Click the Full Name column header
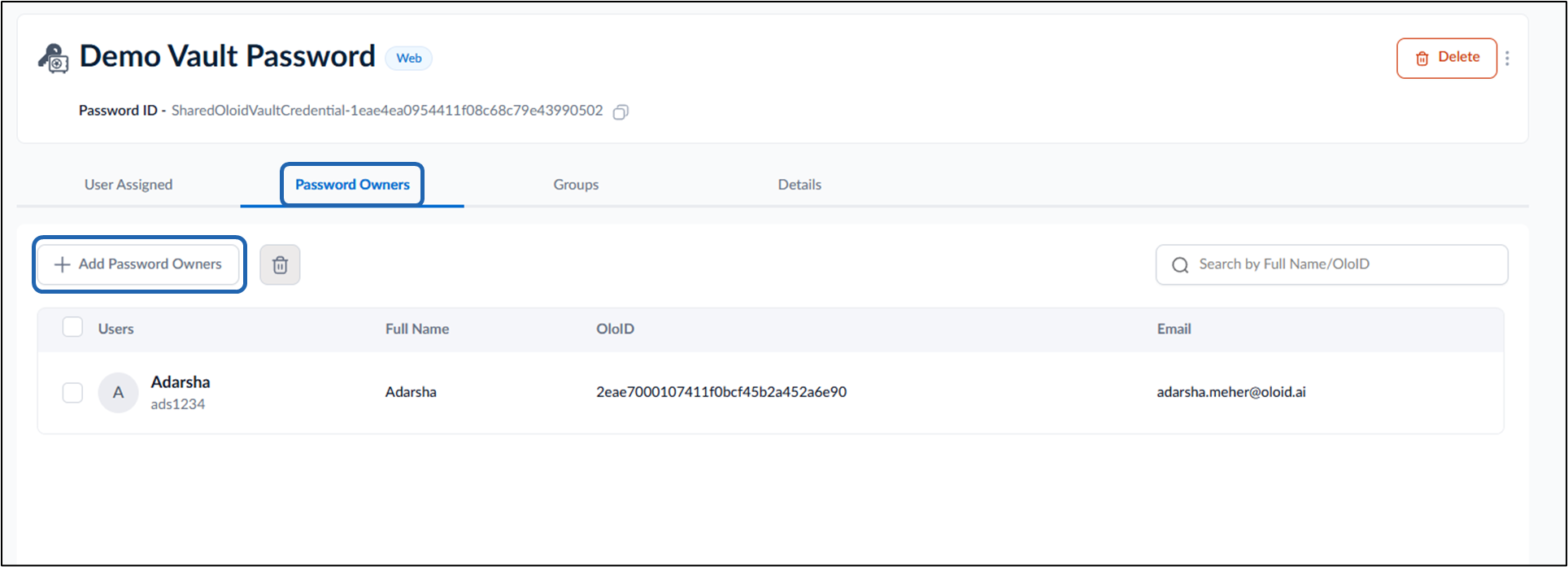1568x567 pixels. [x=417, y=329]
